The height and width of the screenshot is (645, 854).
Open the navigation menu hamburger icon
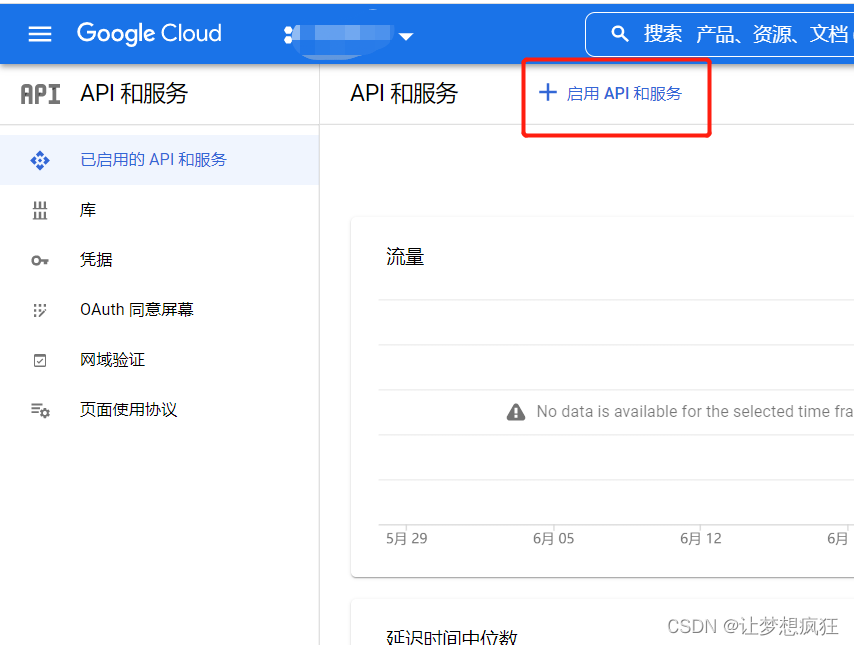click(39, 33)
